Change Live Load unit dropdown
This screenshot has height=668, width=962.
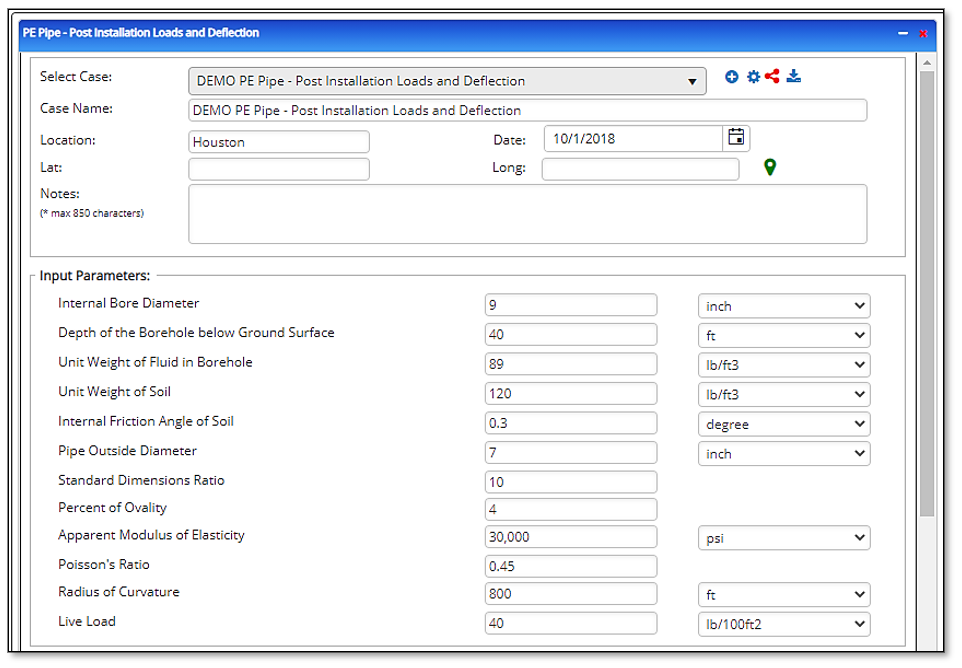point(783,624)
